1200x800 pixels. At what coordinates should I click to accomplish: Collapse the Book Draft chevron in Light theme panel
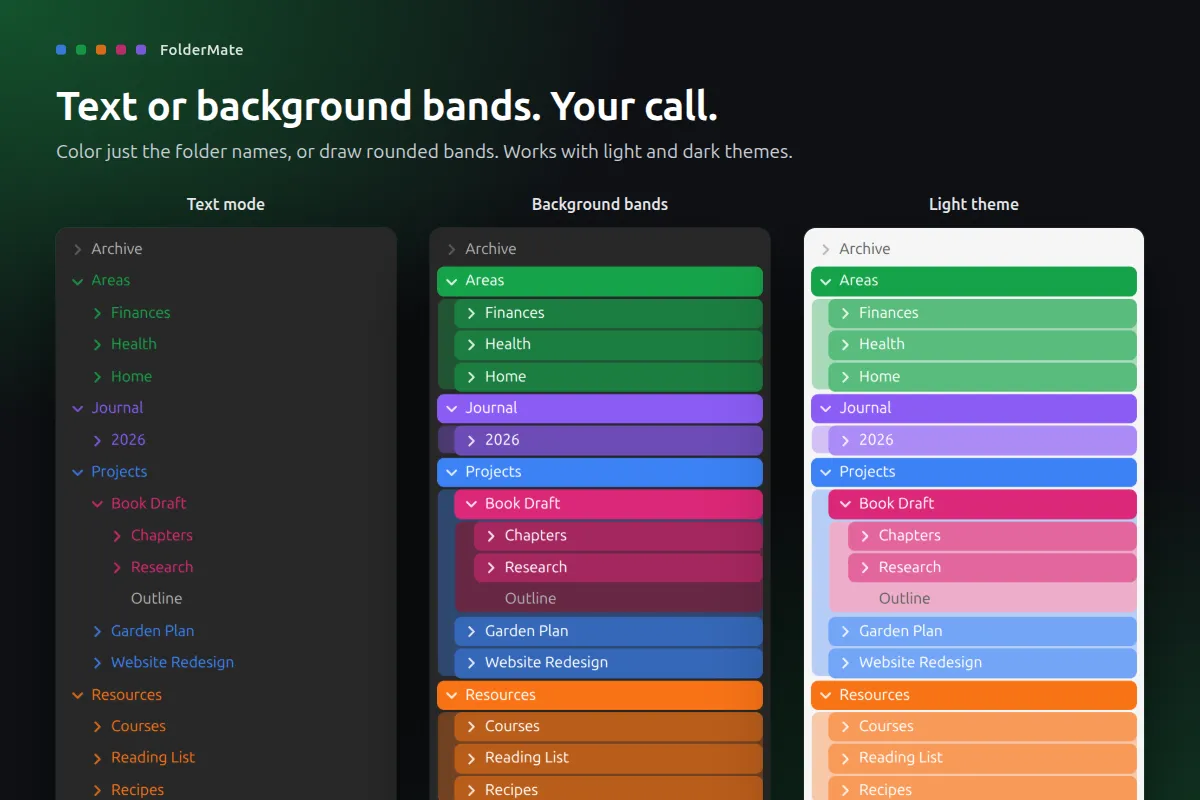(x=845, y=504)
